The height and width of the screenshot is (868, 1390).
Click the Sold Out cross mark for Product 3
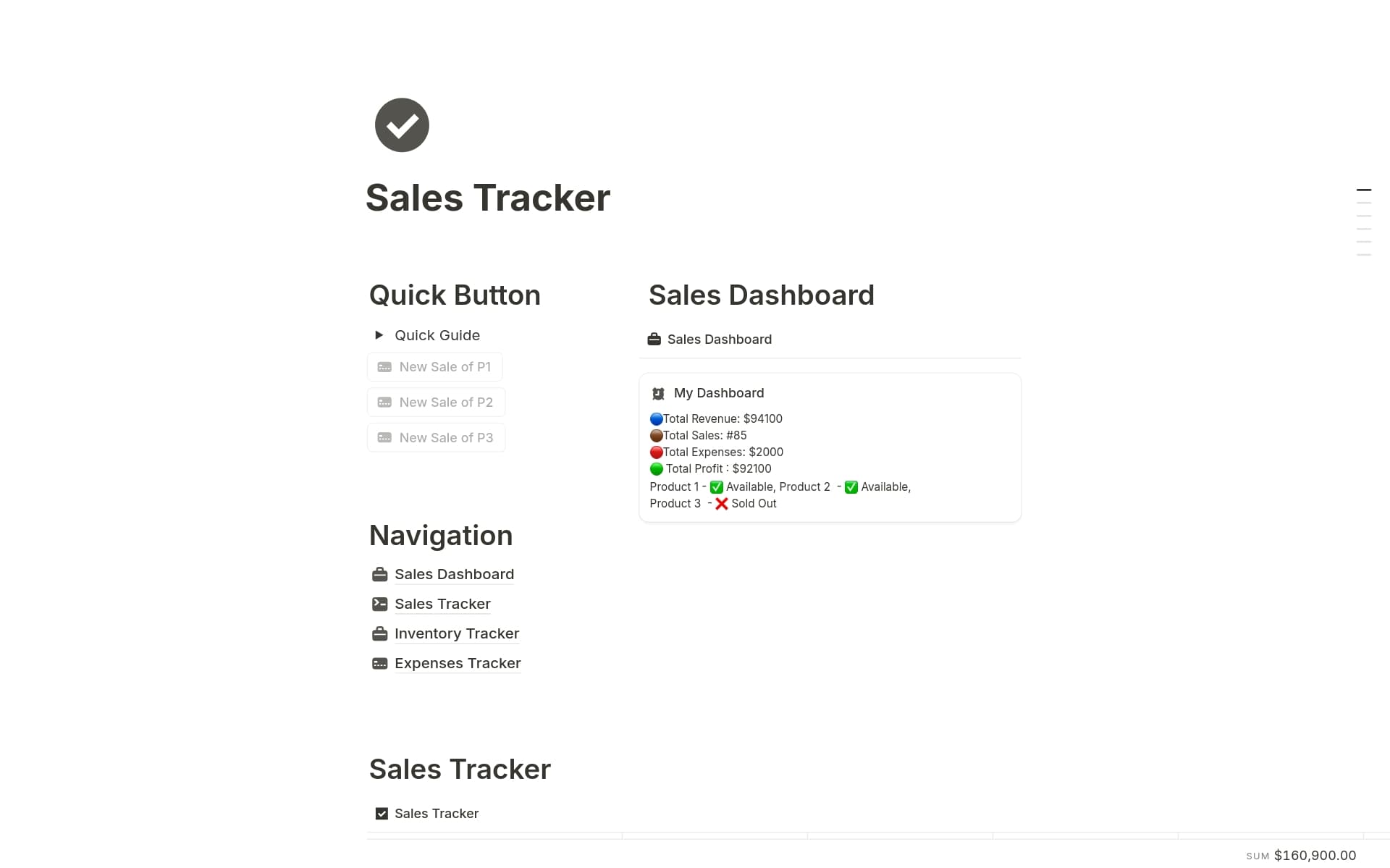[x=722, y=503]
